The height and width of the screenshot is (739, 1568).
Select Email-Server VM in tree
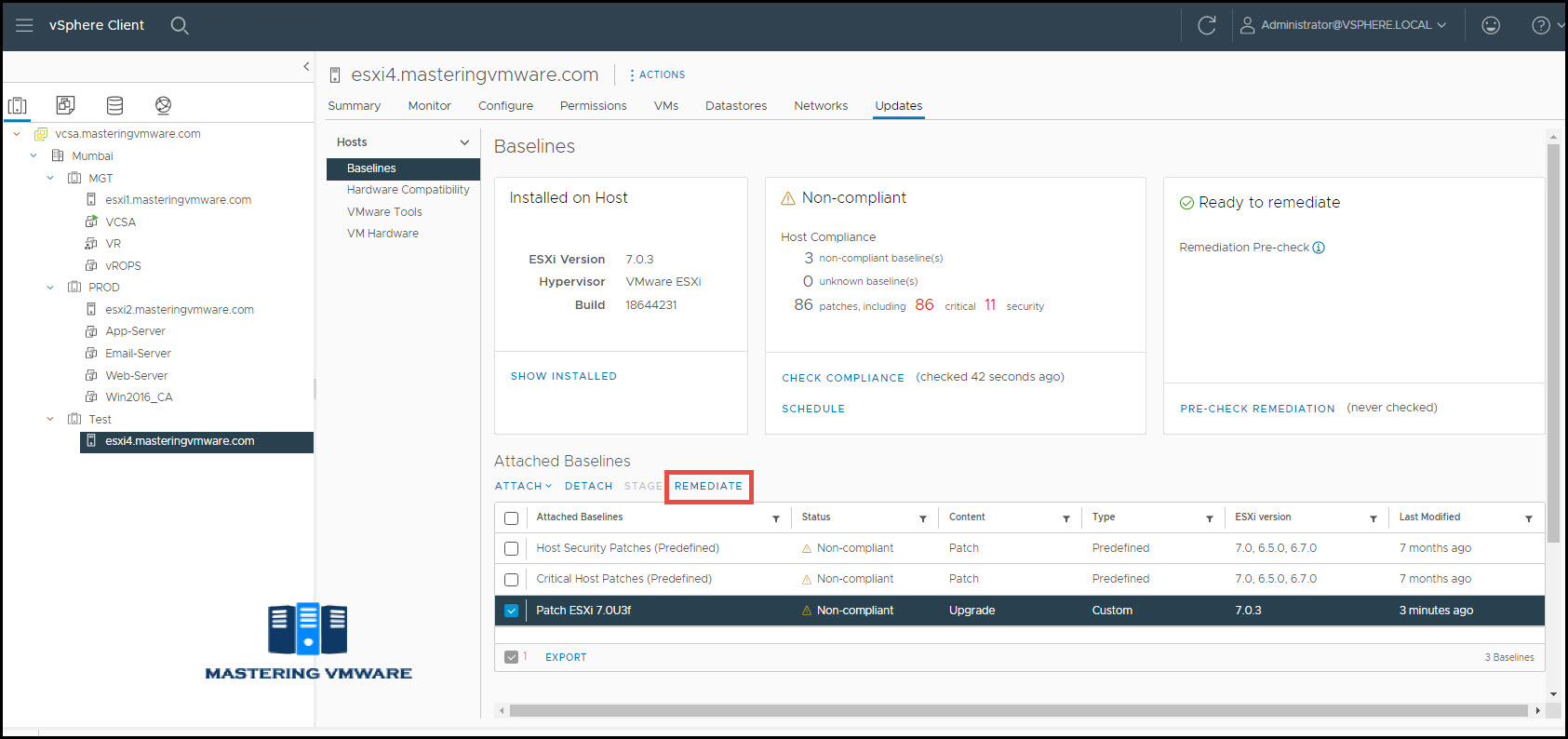coord(138,354)
